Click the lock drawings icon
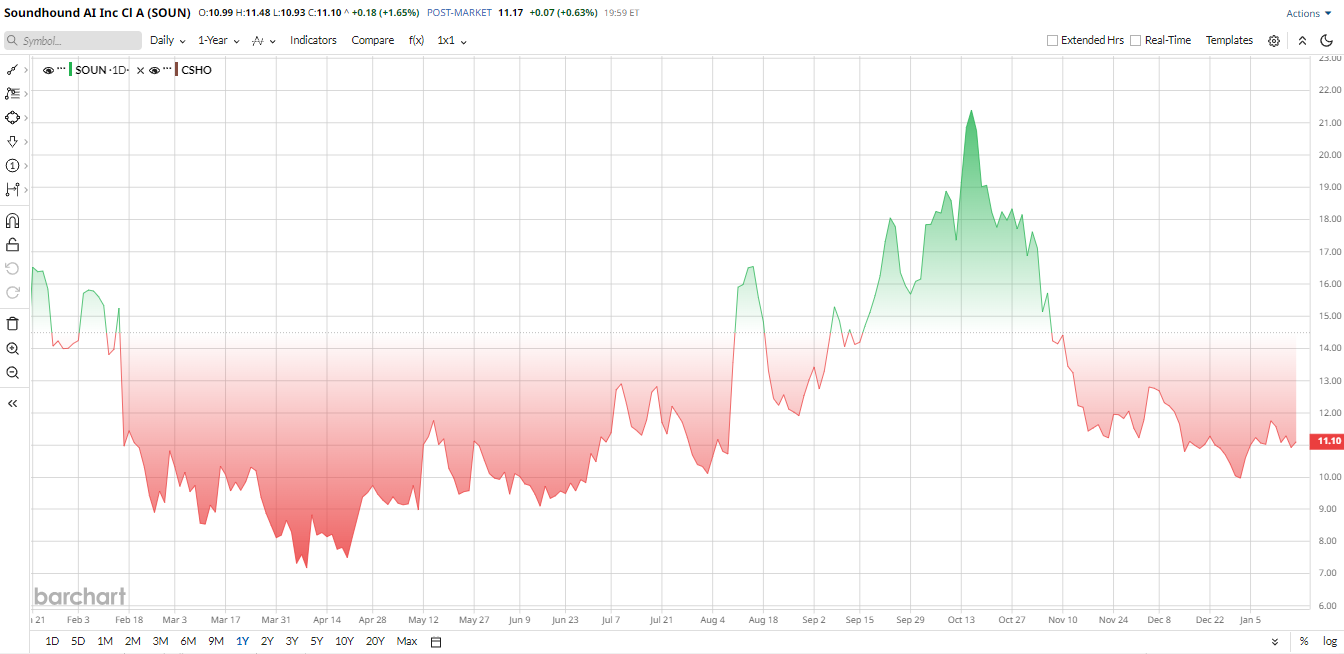Screen dimensions: 1344x654 click(13, 244)
